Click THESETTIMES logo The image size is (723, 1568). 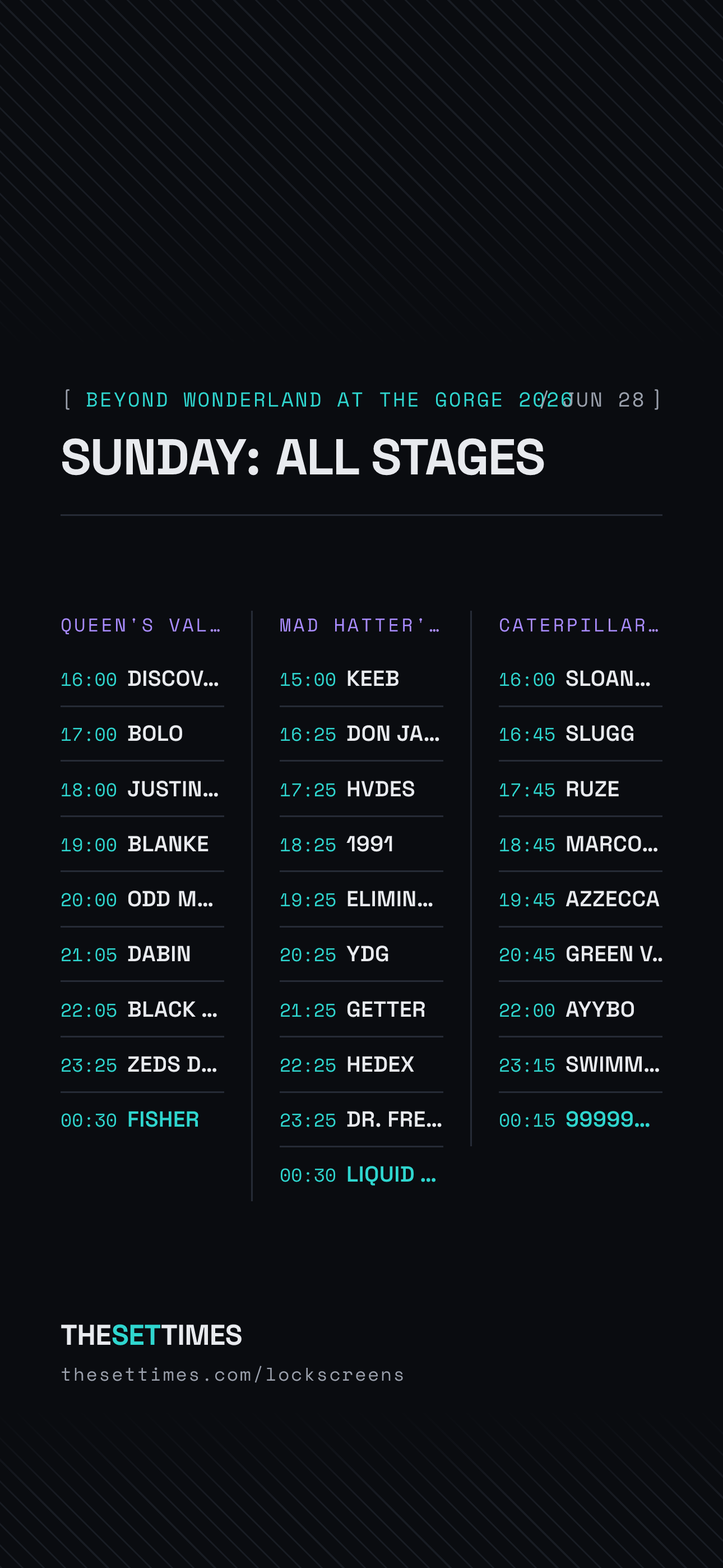tap(151, 1335)
